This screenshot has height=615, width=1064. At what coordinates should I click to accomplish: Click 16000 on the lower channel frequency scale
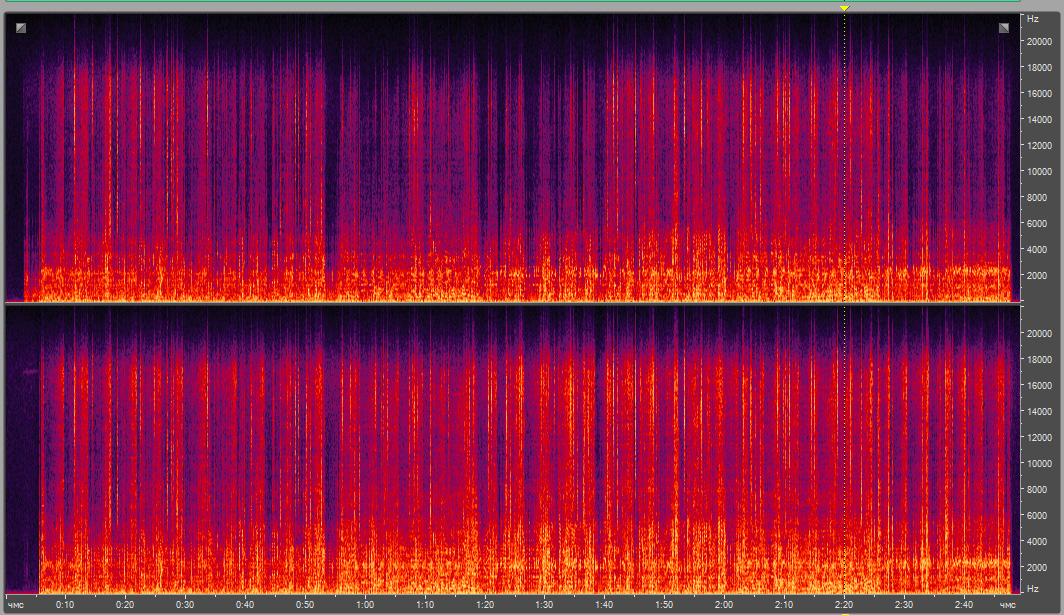(1039, 385)
